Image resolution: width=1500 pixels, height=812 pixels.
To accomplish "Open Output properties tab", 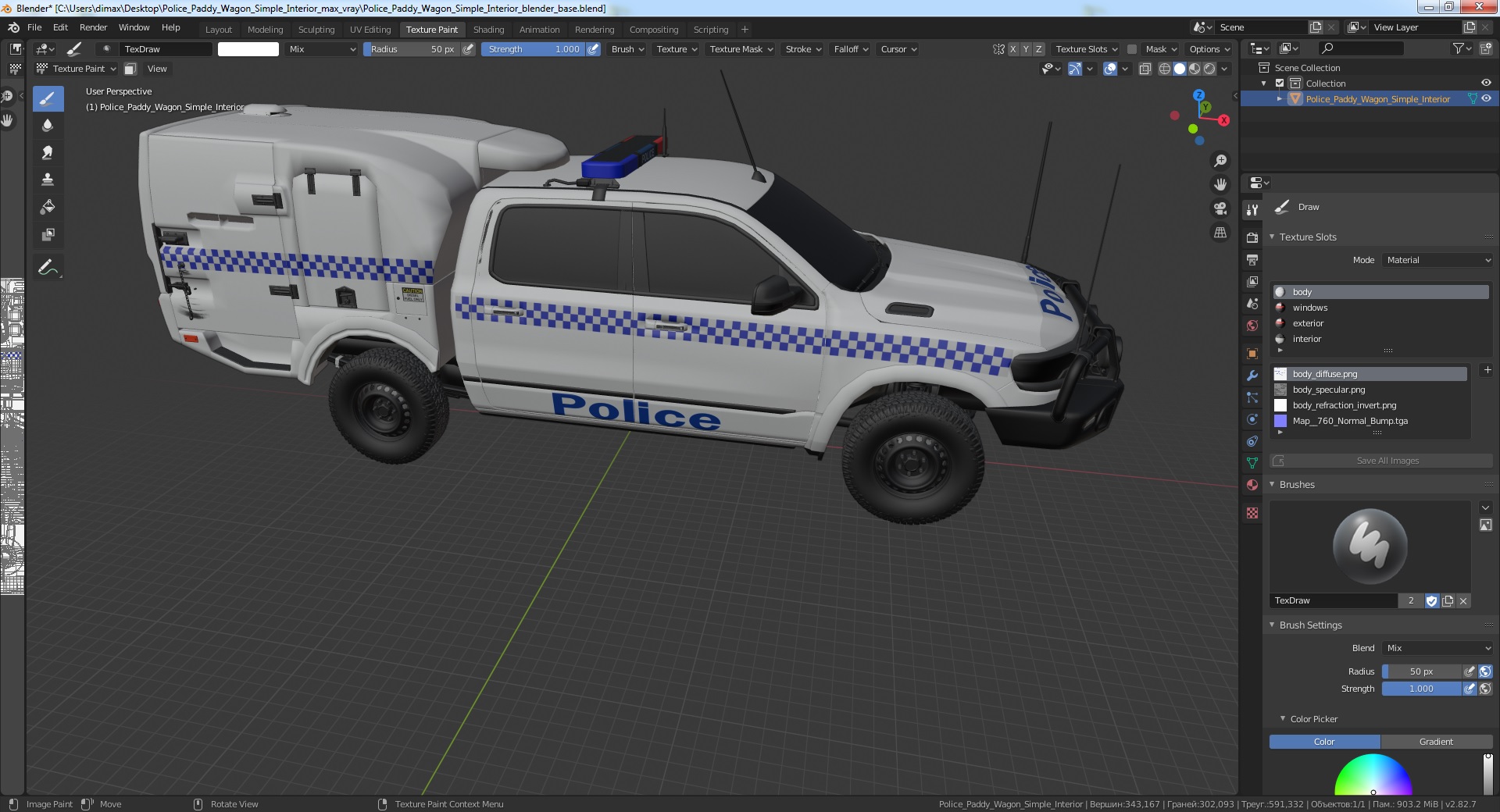I will coord(1252,259).
